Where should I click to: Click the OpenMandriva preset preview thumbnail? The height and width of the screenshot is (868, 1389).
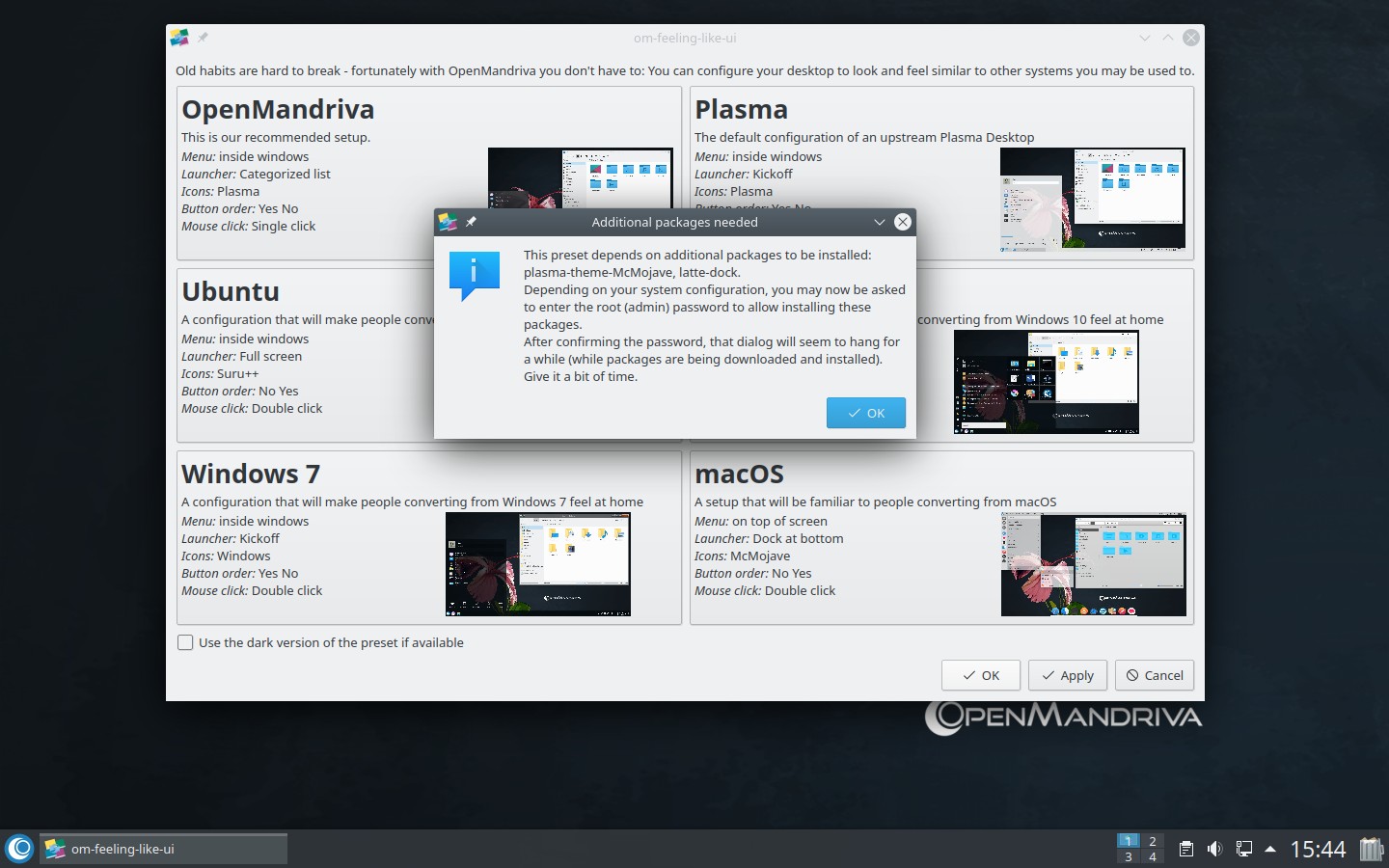pos(580,177)
